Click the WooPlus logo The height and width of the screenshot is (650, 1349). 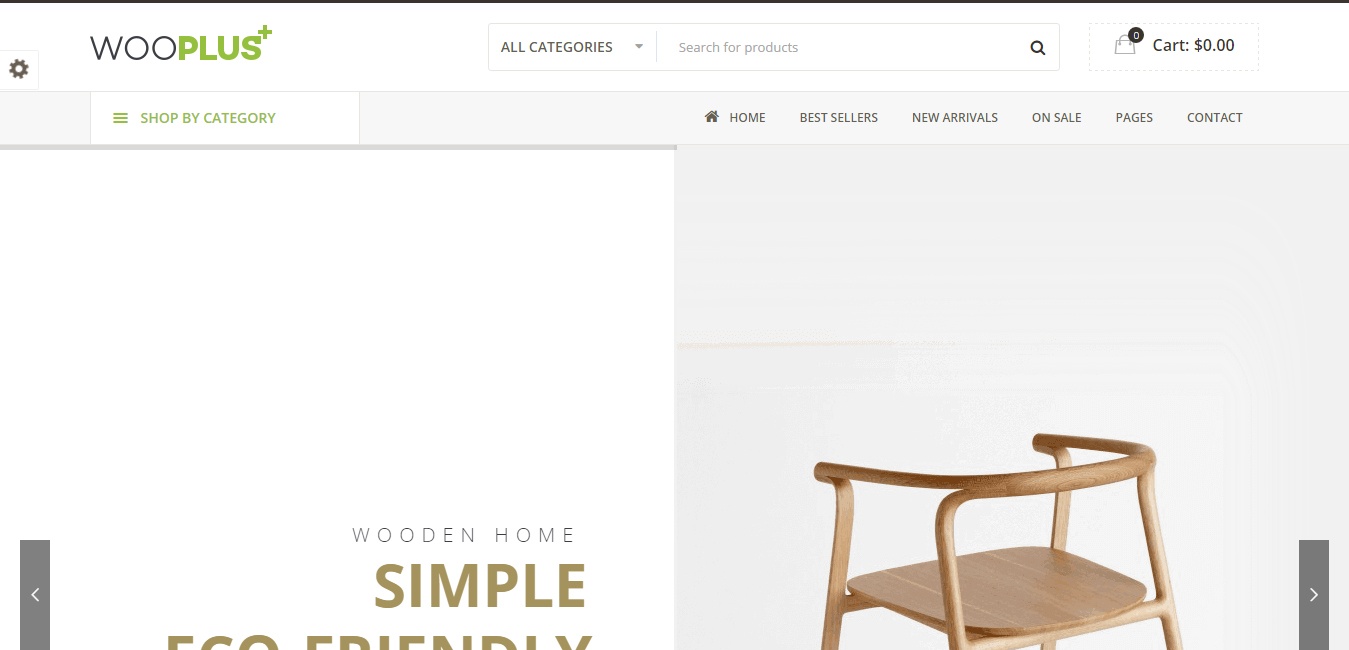181,45
